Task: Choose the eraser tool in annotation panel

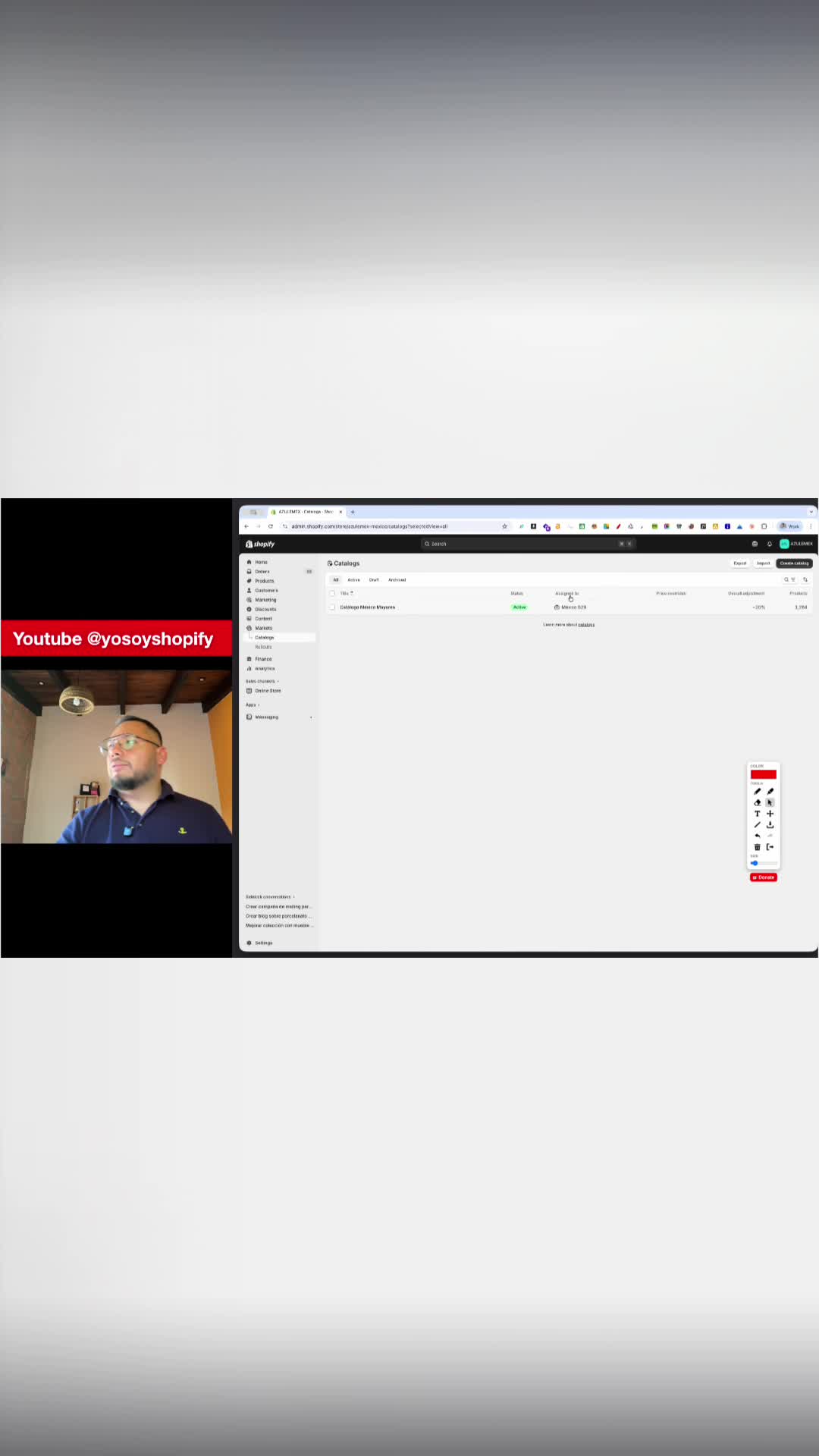Action: (757, 802)
